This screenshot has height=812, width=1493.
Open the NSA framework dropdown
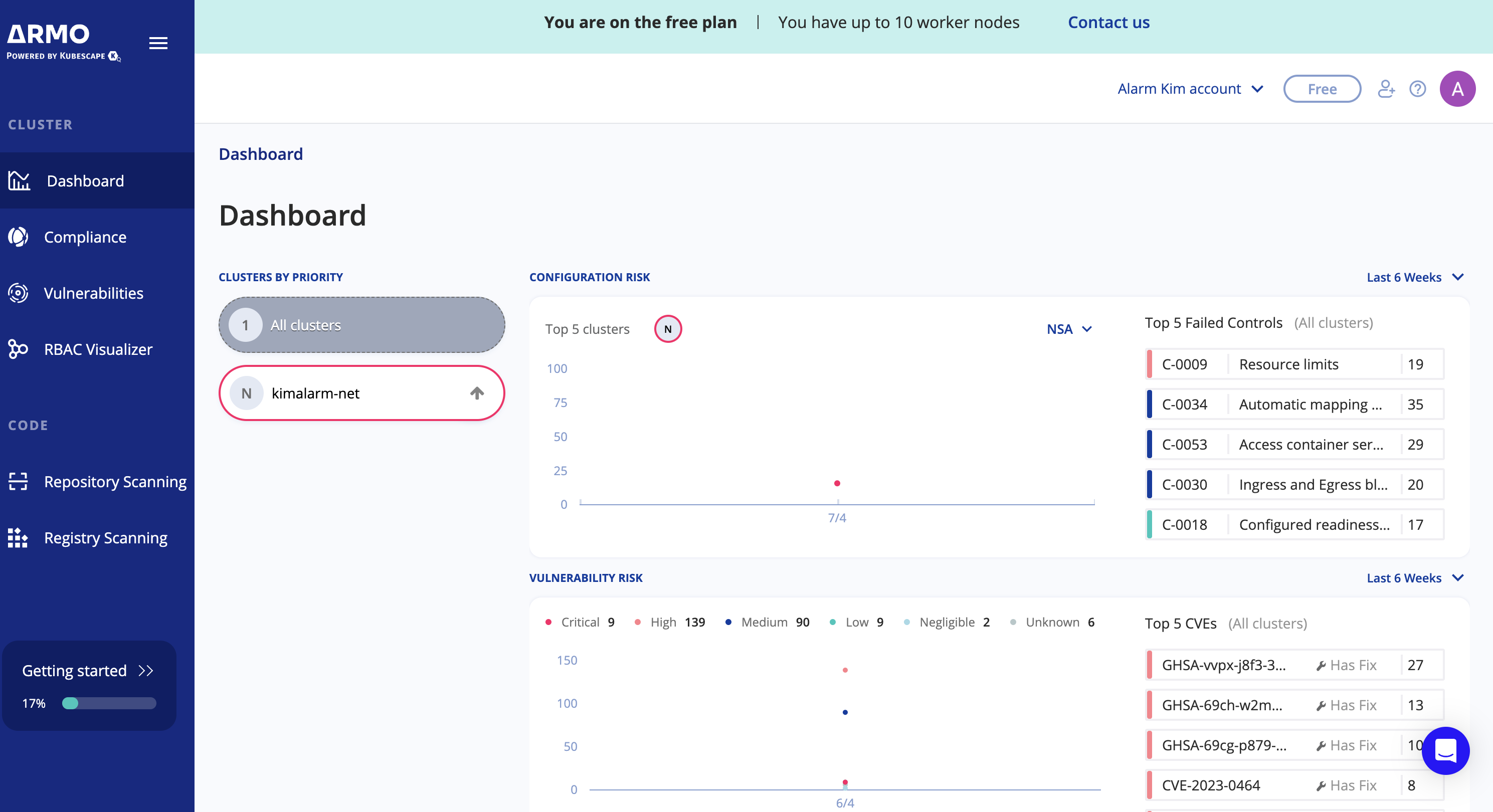click(x=1069, y=329)
